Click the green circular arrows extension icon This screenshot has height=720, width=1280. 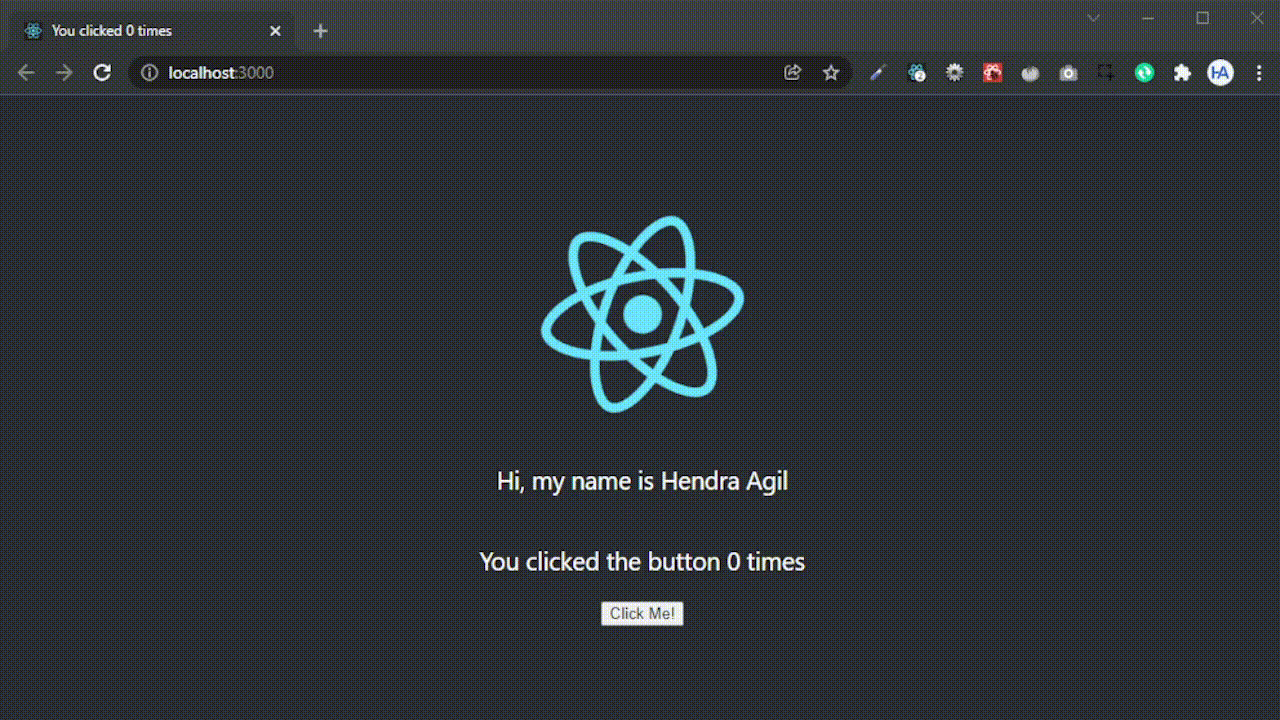tap(1144, 73)
